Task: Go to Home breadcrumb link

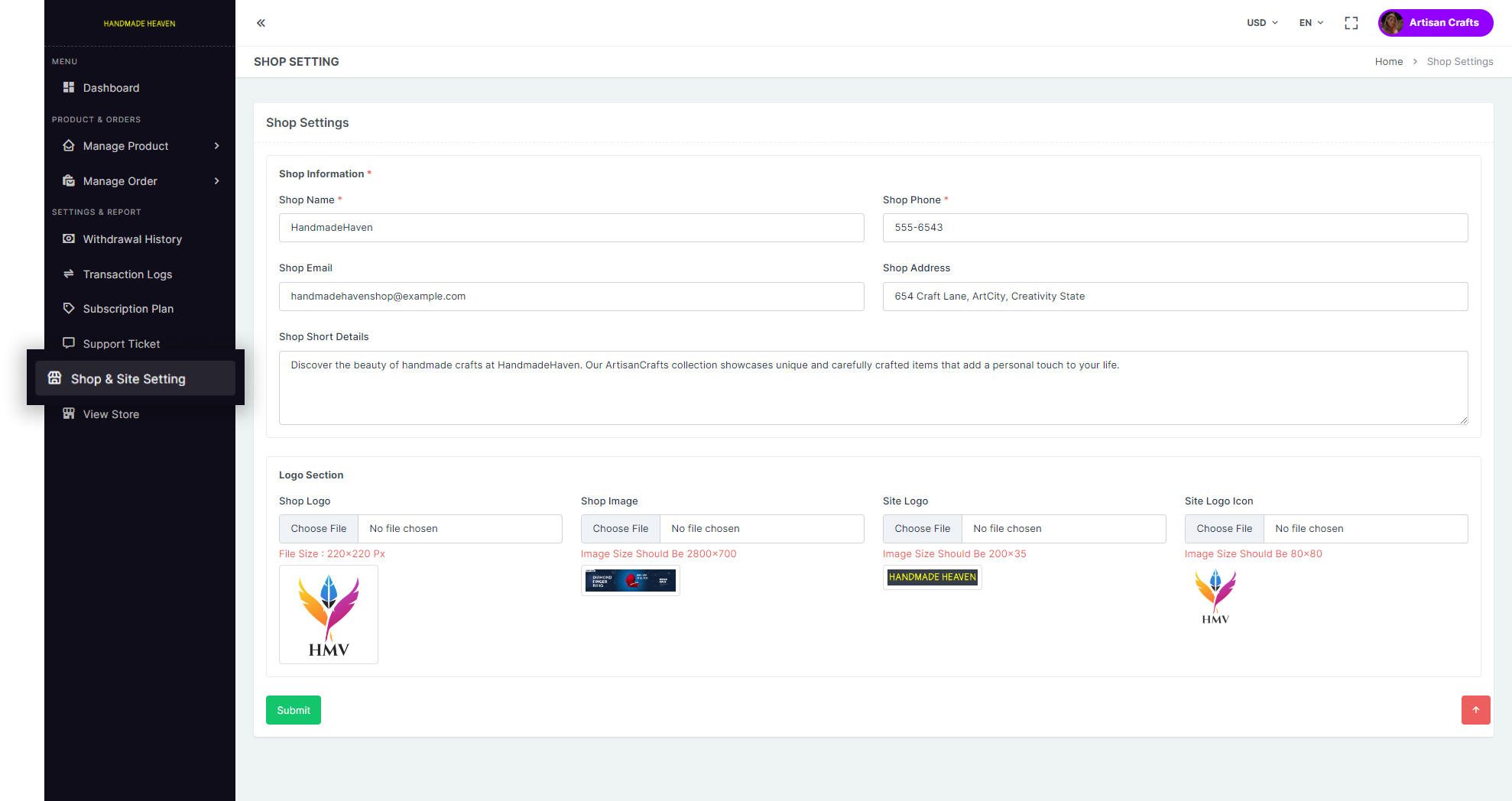Action: coord(1388,62)
